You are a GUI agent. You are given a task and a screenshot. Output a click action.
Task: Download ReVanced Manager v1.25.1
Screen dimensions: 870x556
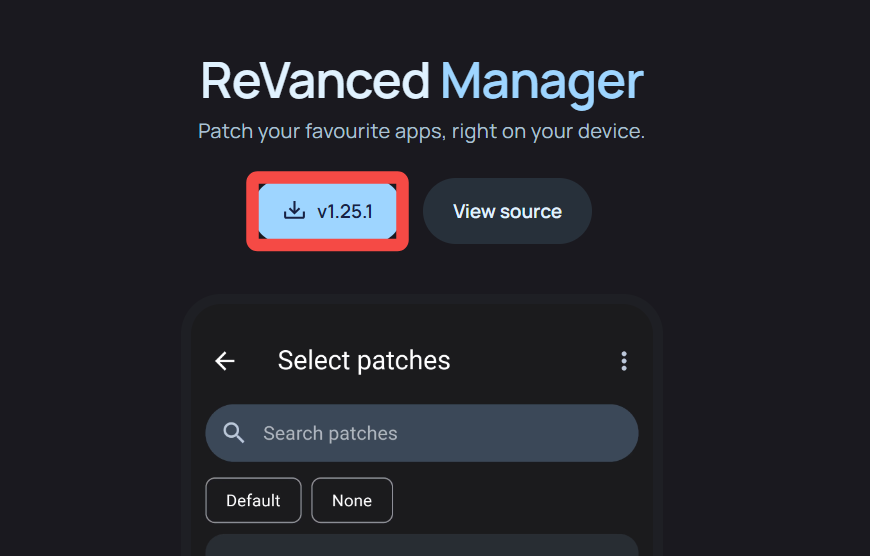click(327, 211)
